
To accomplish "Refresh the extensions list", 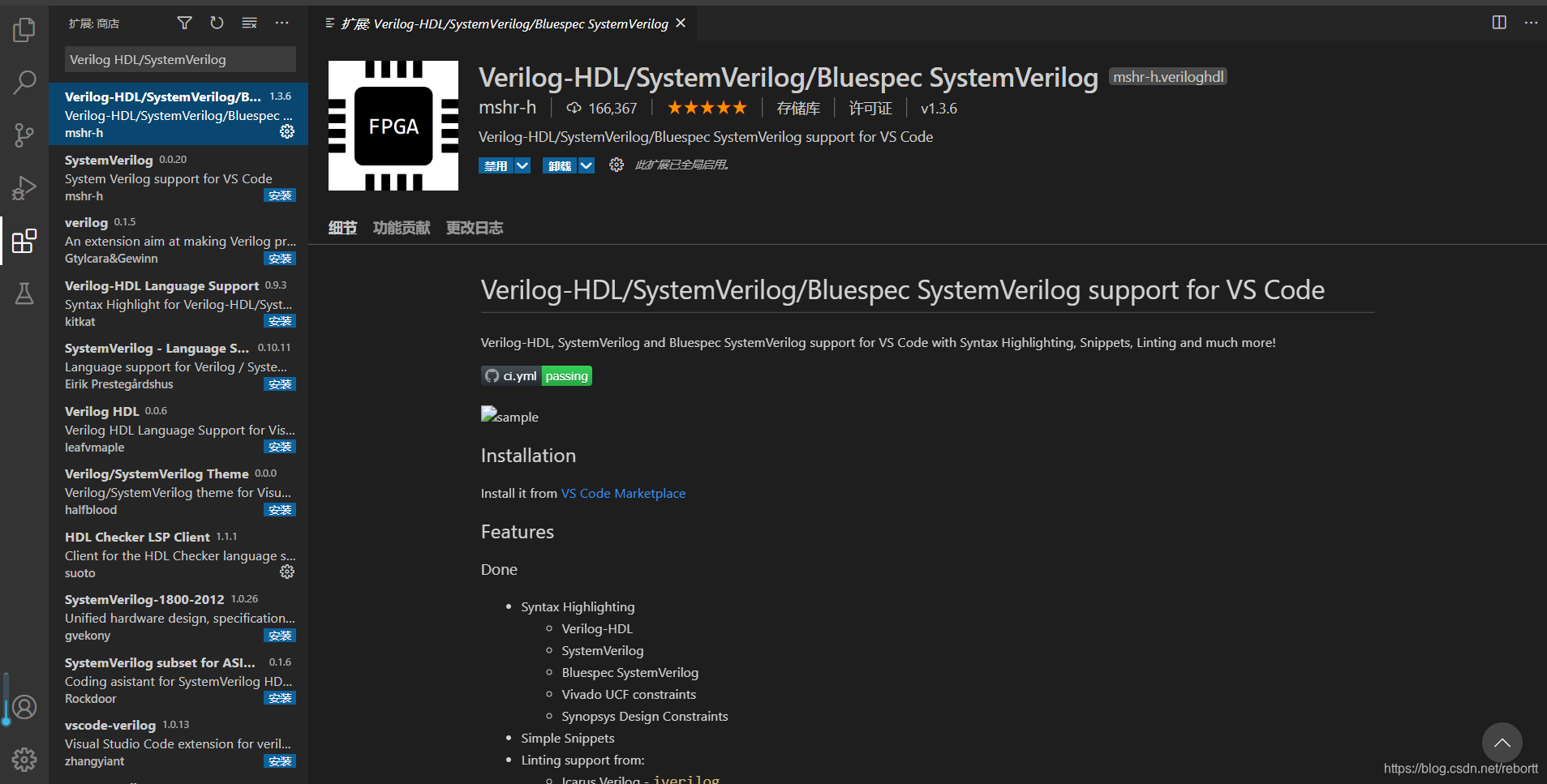I will (x=217, y=23).
